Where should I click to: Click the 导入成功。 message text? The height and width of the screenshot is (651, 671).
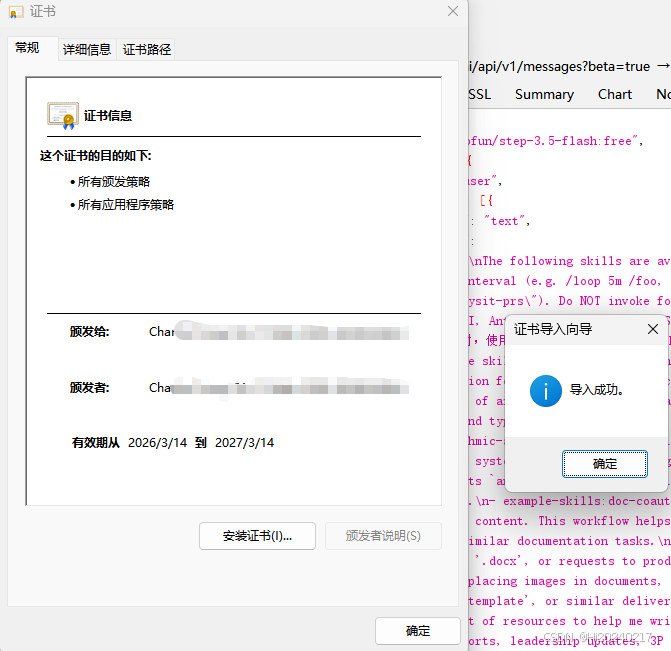[597, 390]
